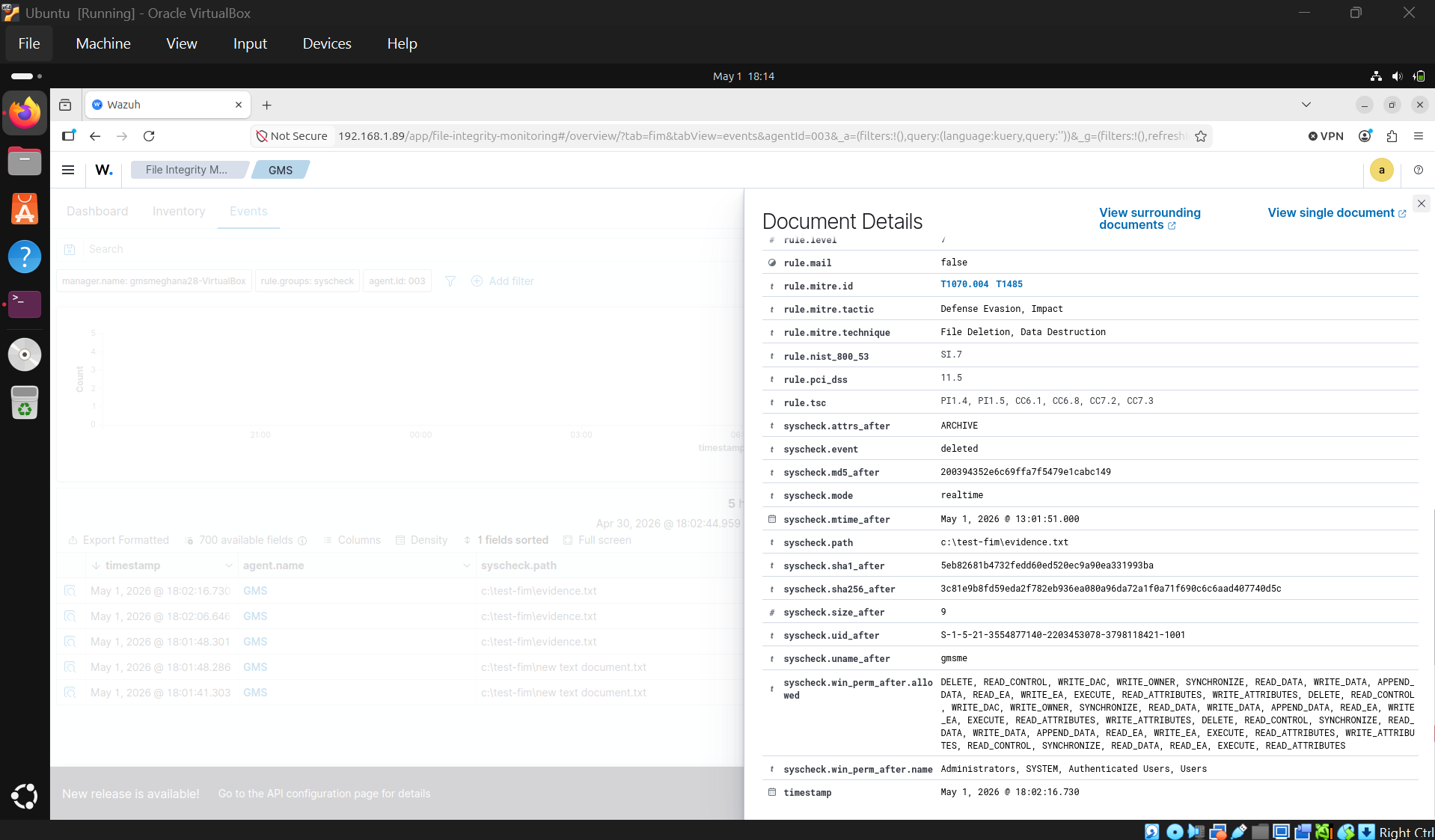Show Applications via Ubuntu logo
Screen dimensions: 1435x840
[25, 796]
